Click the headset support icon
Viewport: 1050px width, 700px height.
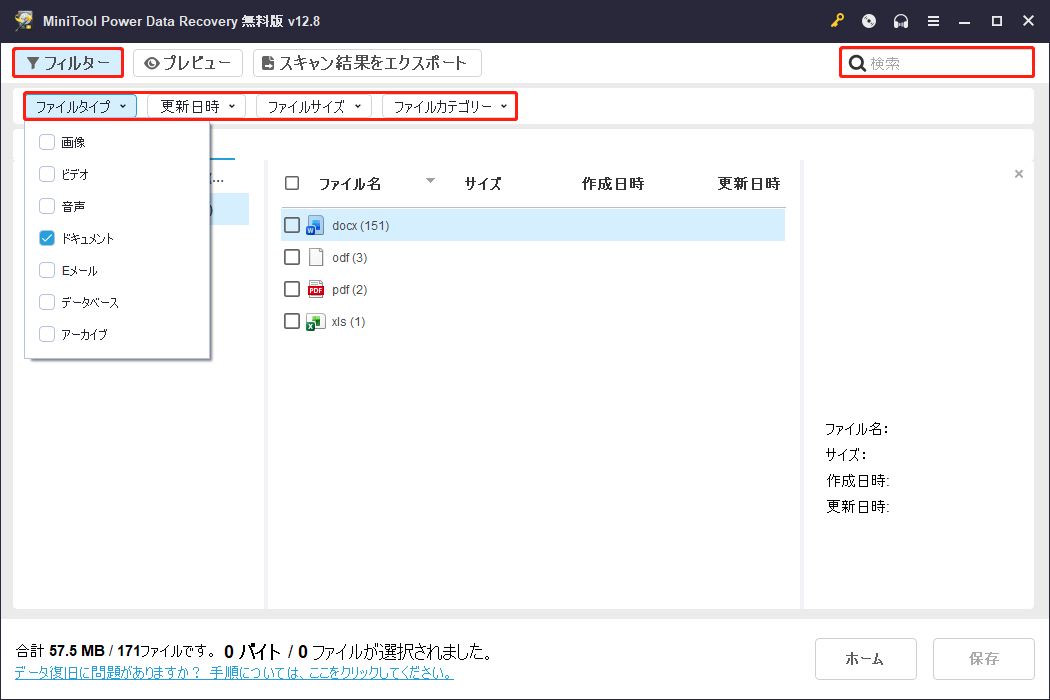[901, 20]
